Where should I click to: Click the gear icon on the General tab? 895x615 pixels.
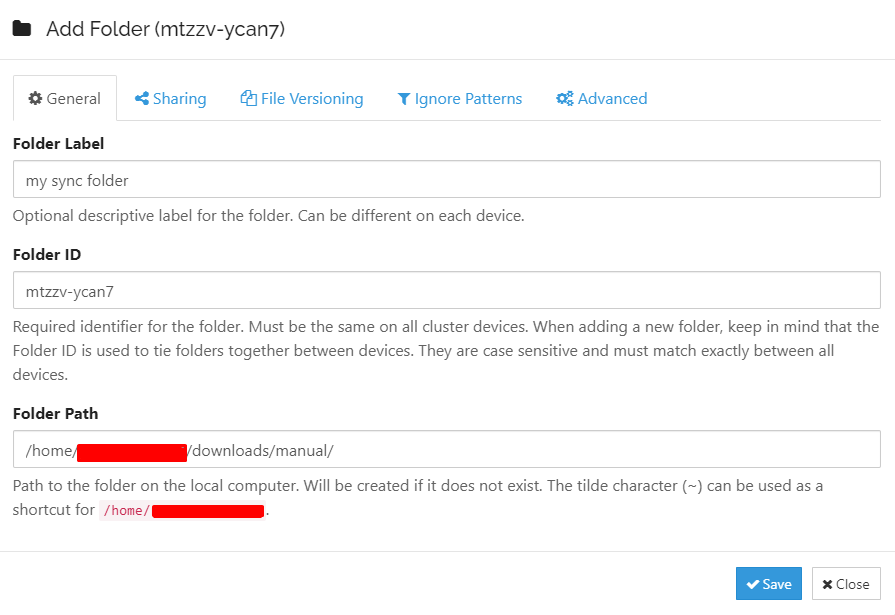tap(35, 98)
